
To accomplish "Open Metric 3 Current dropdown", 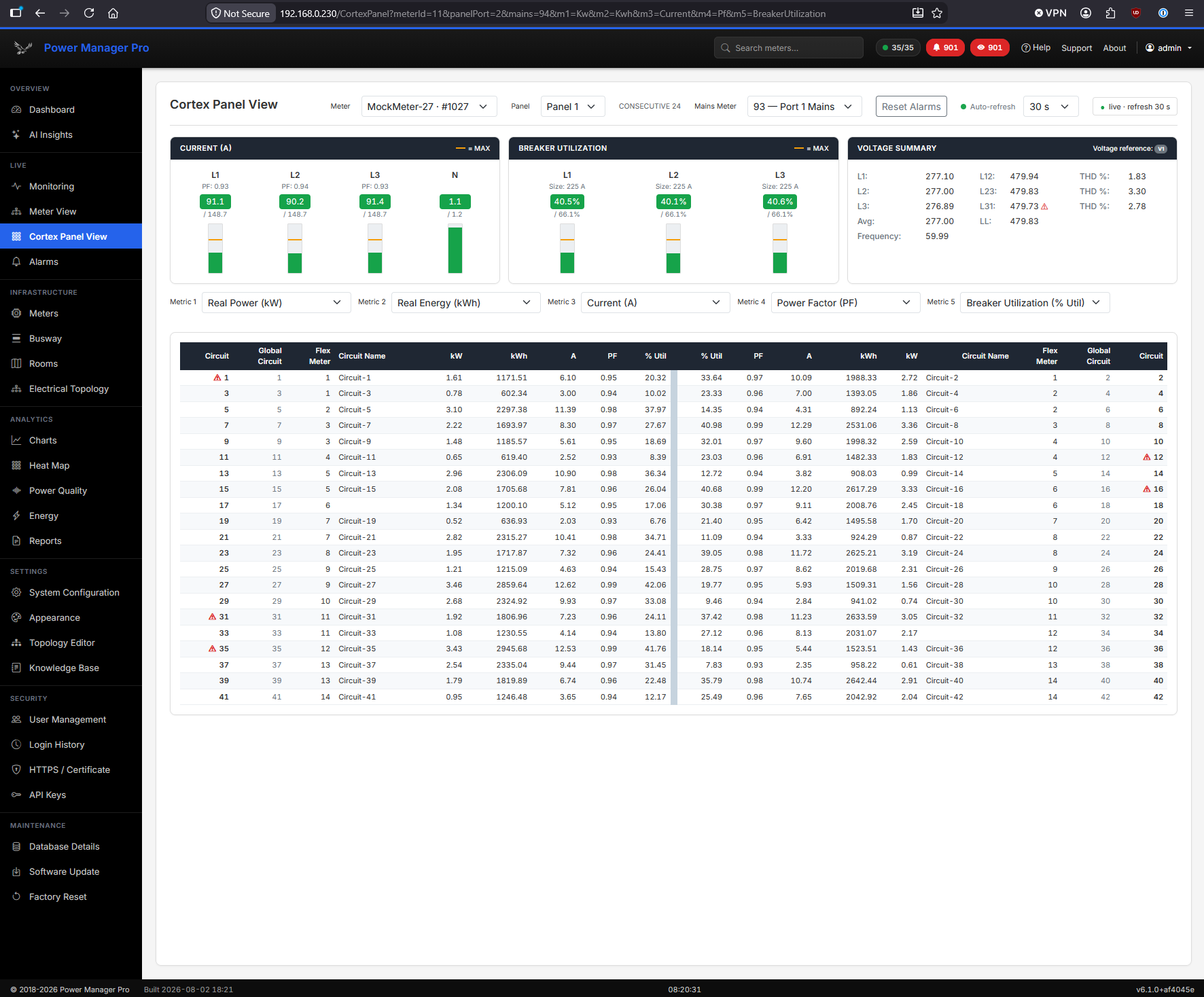I will (655, 303).
